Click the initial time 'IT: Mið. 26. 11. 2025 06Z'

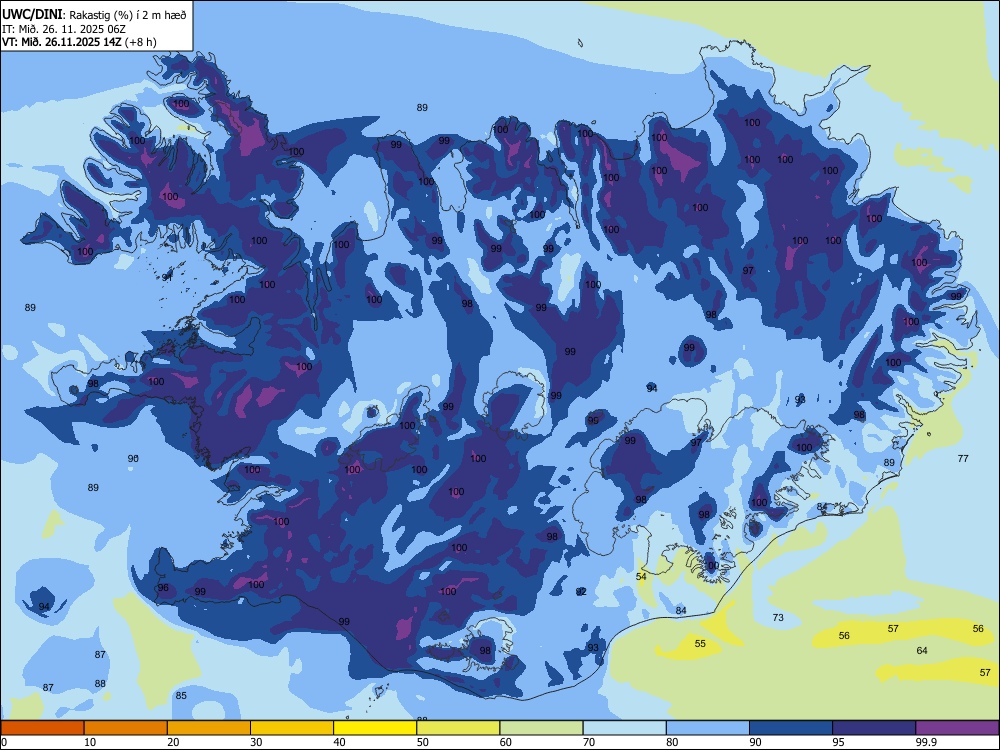[x=64, y=29]
